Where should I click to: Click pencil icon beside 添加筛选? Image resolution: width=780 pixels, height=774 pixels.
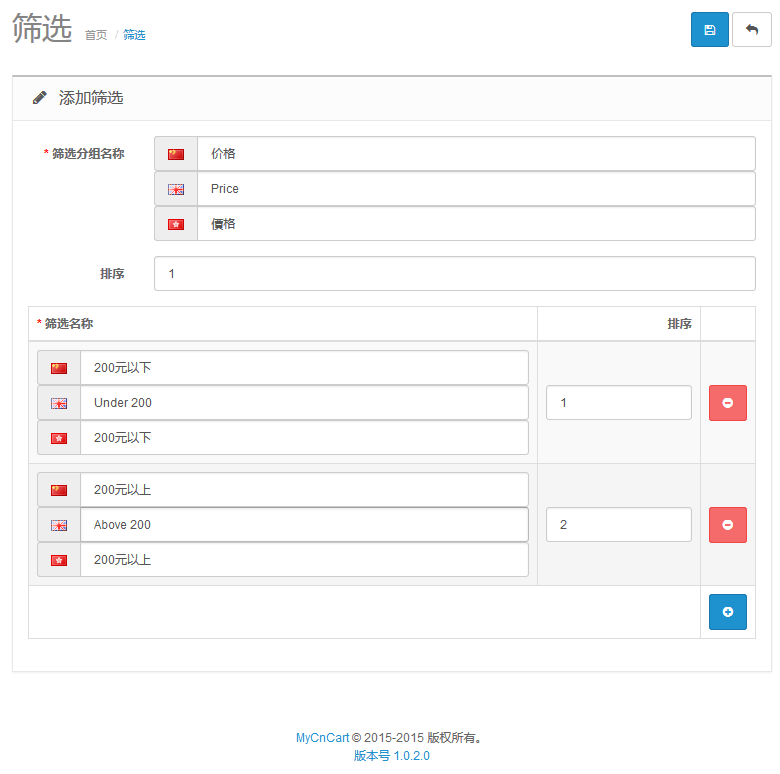(40, 97)
